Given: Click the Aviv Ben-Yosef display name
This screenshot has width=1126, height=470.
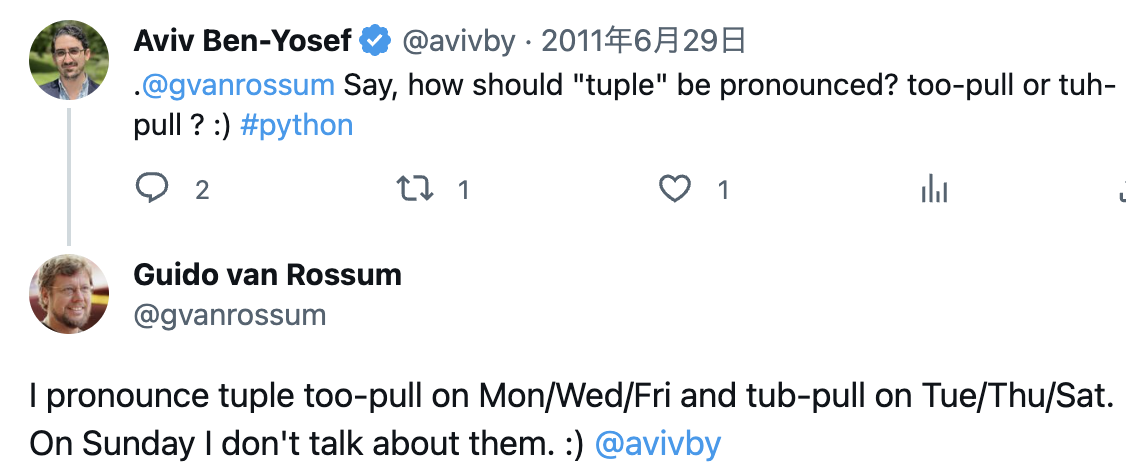Looking at the screenshot, I should (x=243, y=41).
